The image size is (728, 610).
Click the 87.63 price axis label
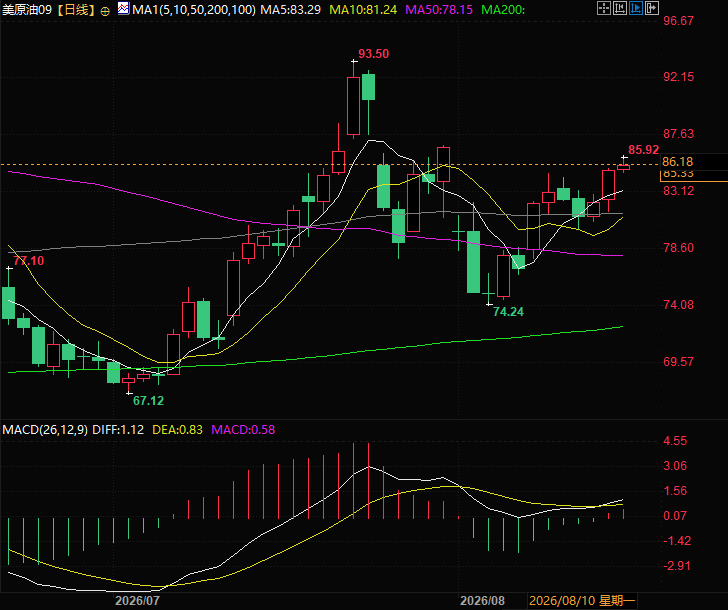point(678,134)
